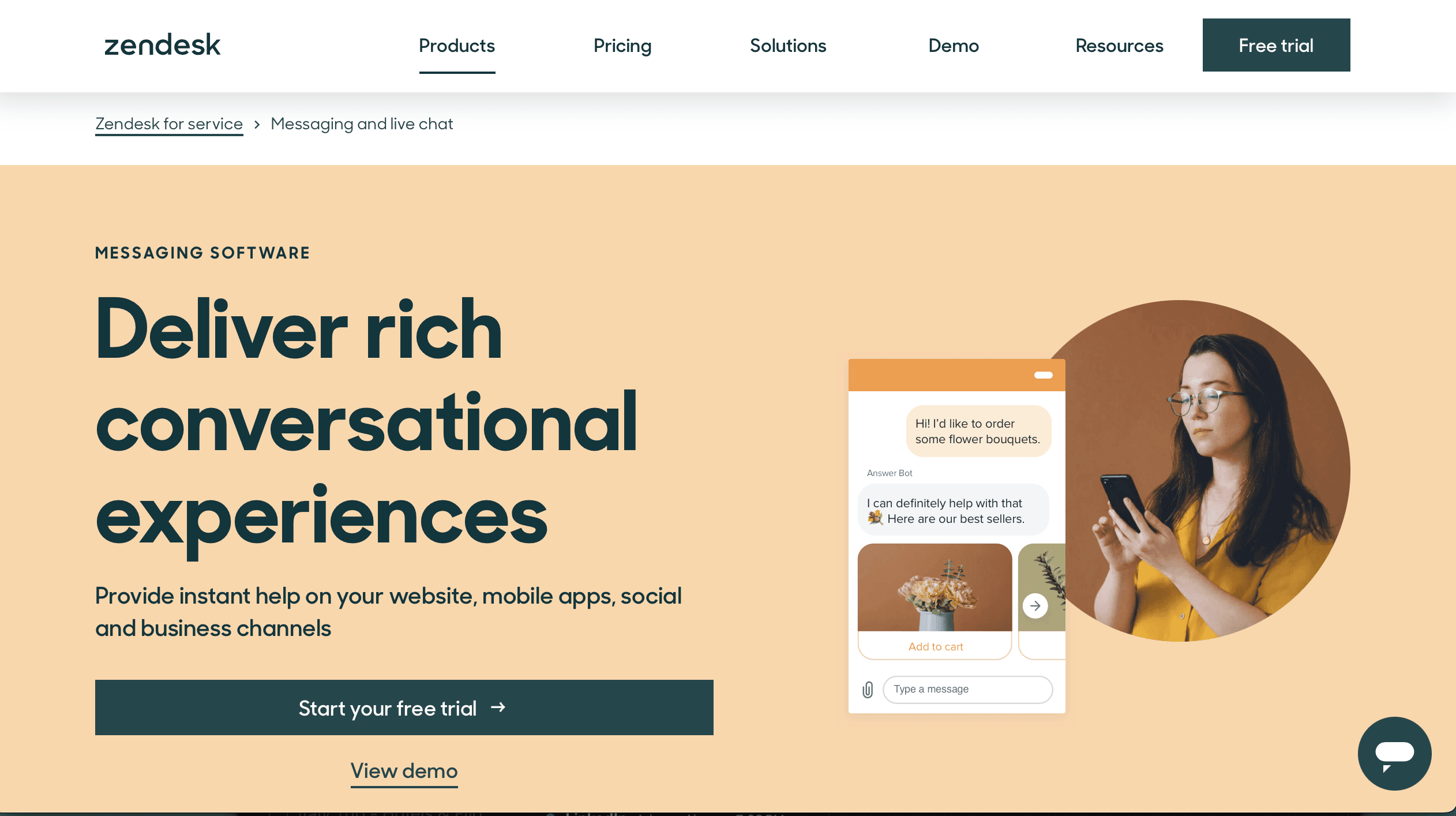Viewport: 1456px width, 816px height.
Task: Expand the Solutions navigation dropdown
Action: [788, 46]
